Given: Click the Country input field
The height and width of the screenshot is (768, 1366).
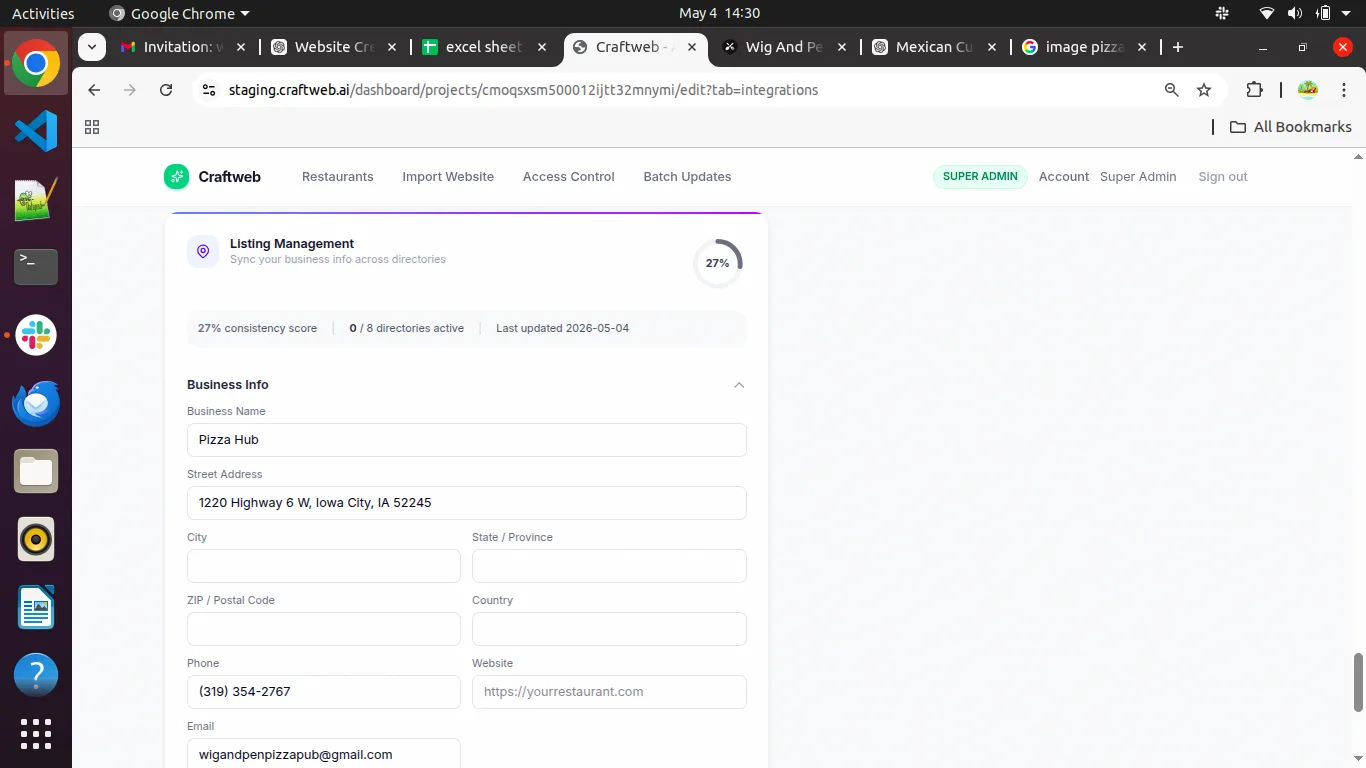Looking at the screenshot, I should tap(609, 629).
